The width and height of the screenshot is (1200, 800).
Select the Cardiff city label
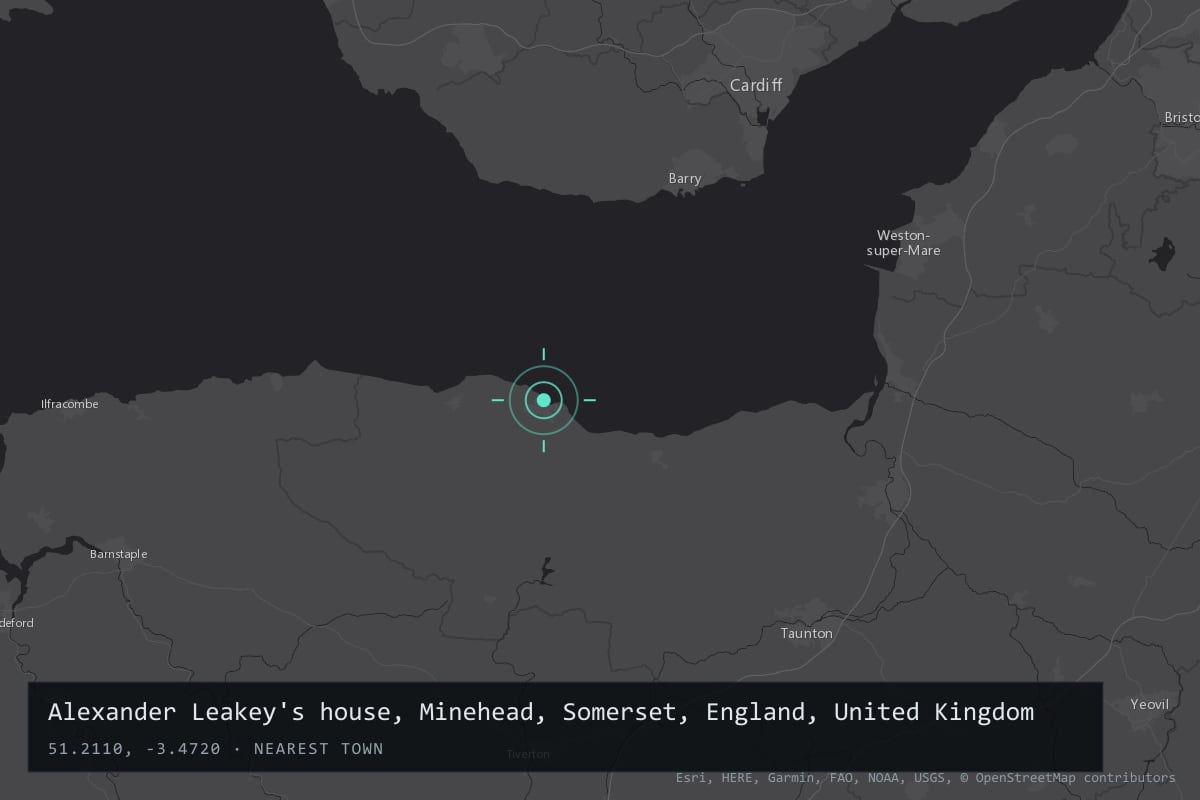756,86
